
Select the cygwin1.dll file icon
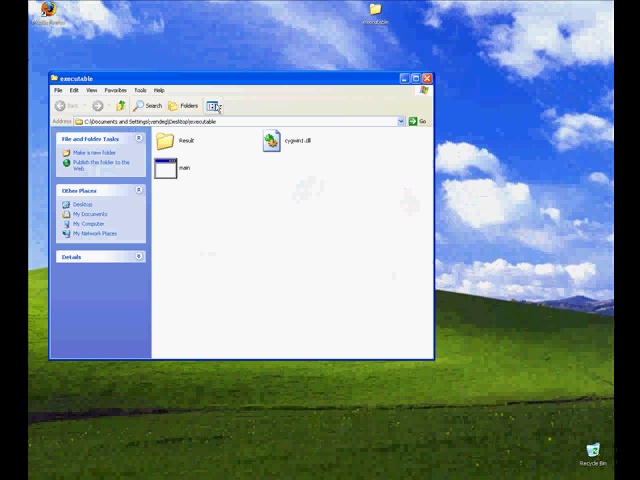pyautogui.click(x=271, y=141)
